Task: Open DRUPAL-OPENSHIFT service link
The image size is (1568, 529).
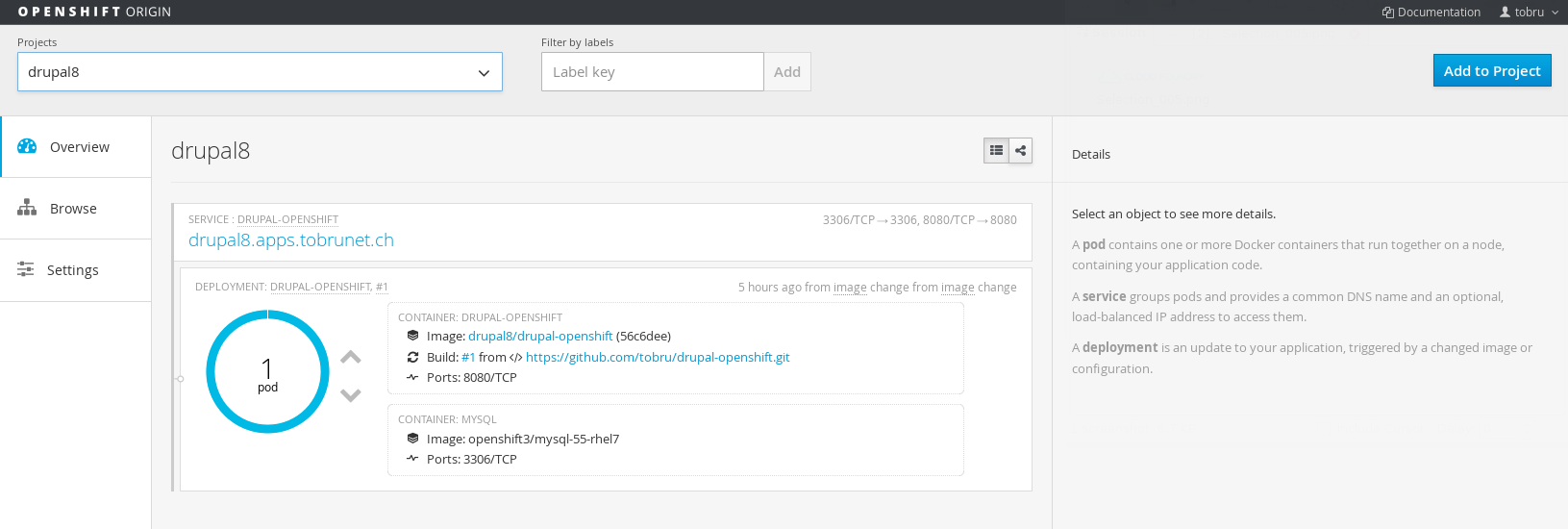Action: (287, 219)
